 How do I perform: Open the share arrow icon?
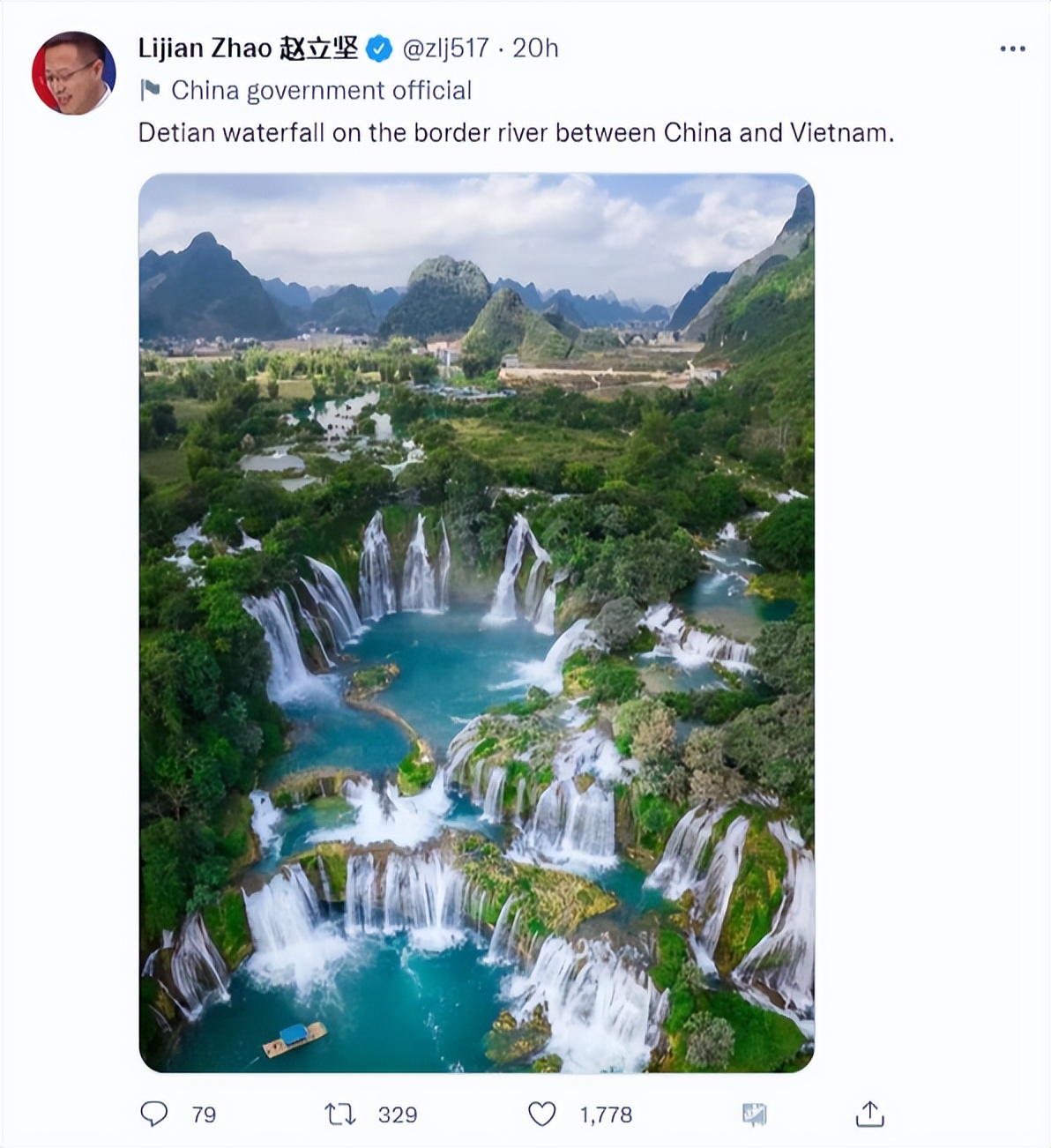[x=869, y=1114]
